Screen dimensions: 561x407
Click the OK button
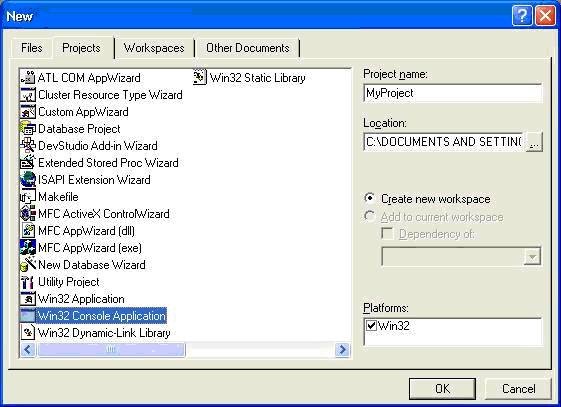click(x=442, y=388)
